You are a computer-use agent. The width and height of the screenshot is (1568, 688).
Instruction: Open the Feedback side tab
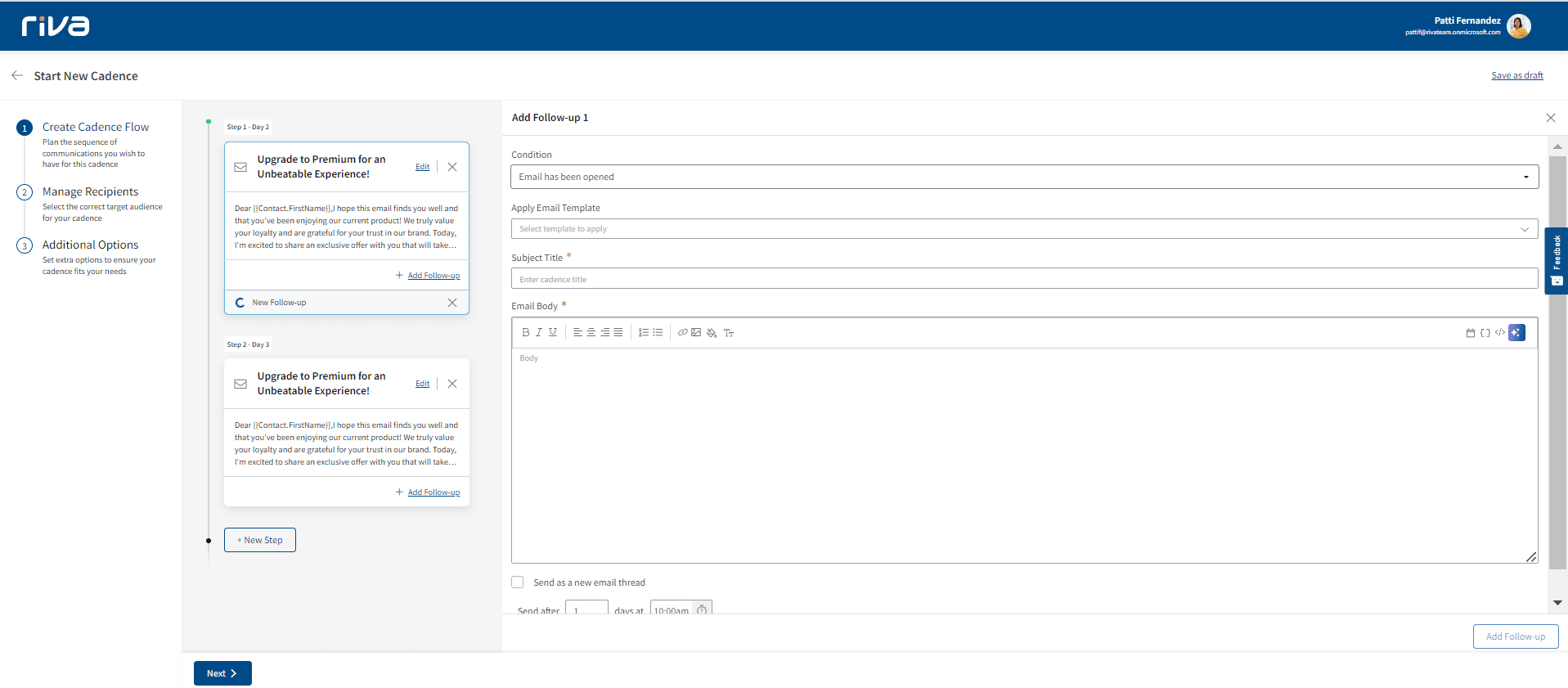coord(1557,260)
